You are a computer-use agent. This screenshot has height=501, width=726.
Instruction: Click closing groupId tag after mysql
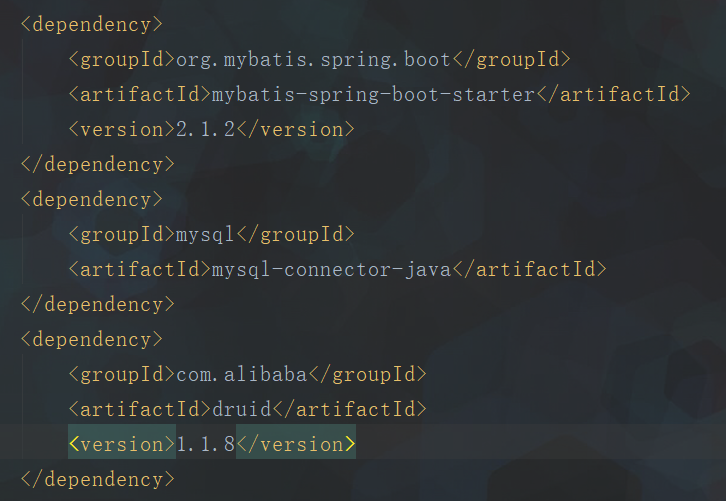(296, 235)
